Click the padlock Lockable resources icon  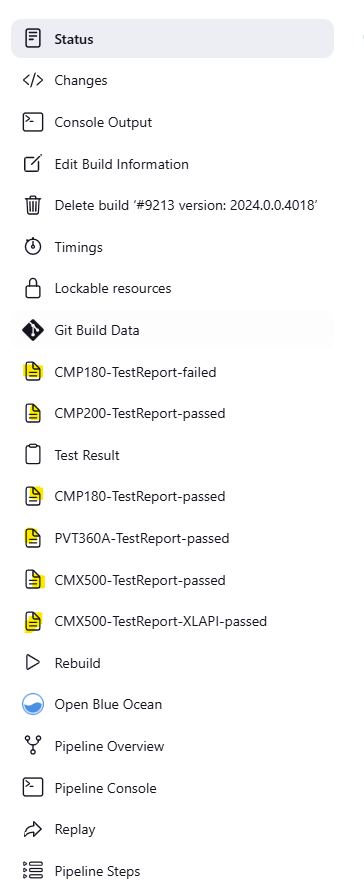[x=33, y=288]
